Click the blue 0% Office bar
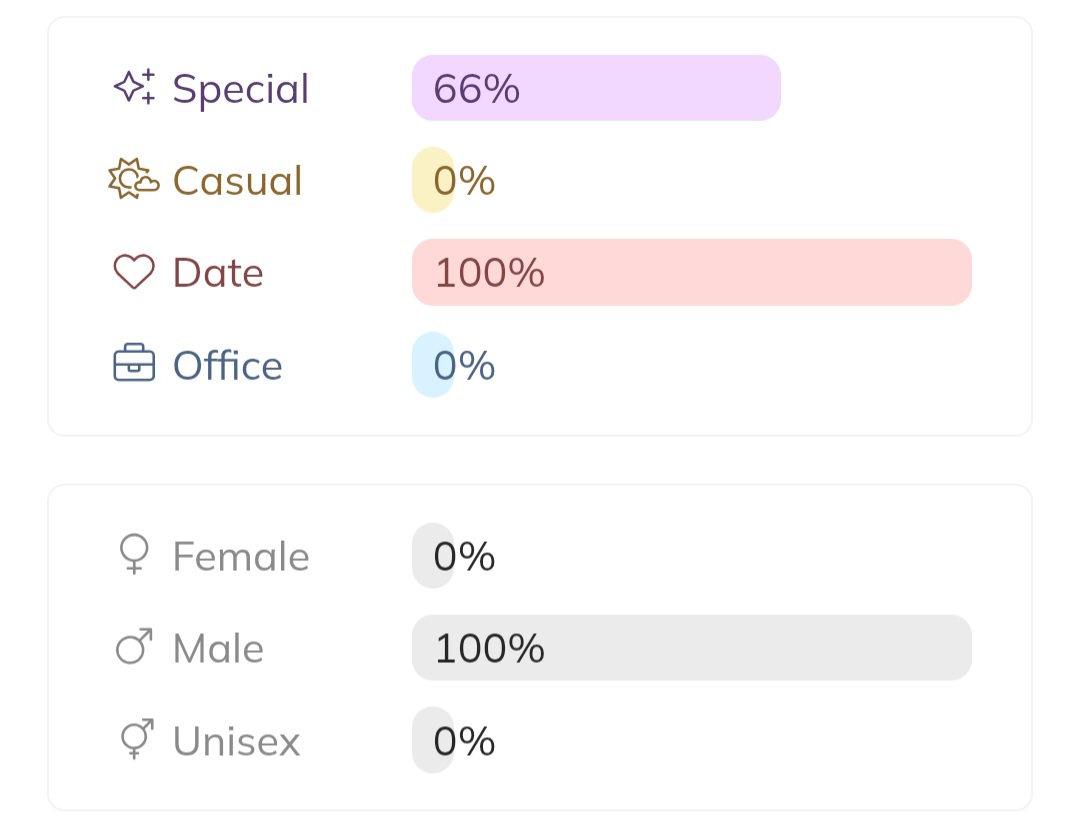Image resolution: width=1080 pixels, height=823 pixels. click(x=433, y=364)
